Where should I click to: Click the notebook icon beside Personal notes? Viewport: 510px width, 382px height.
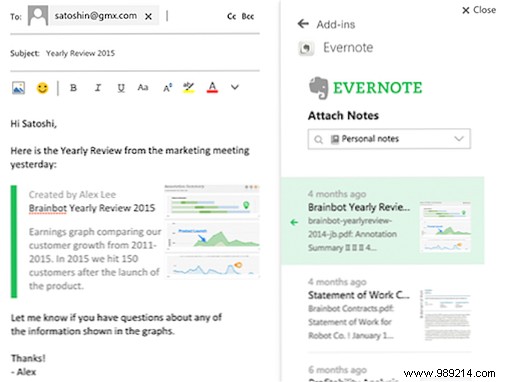[x=335, y=139]
